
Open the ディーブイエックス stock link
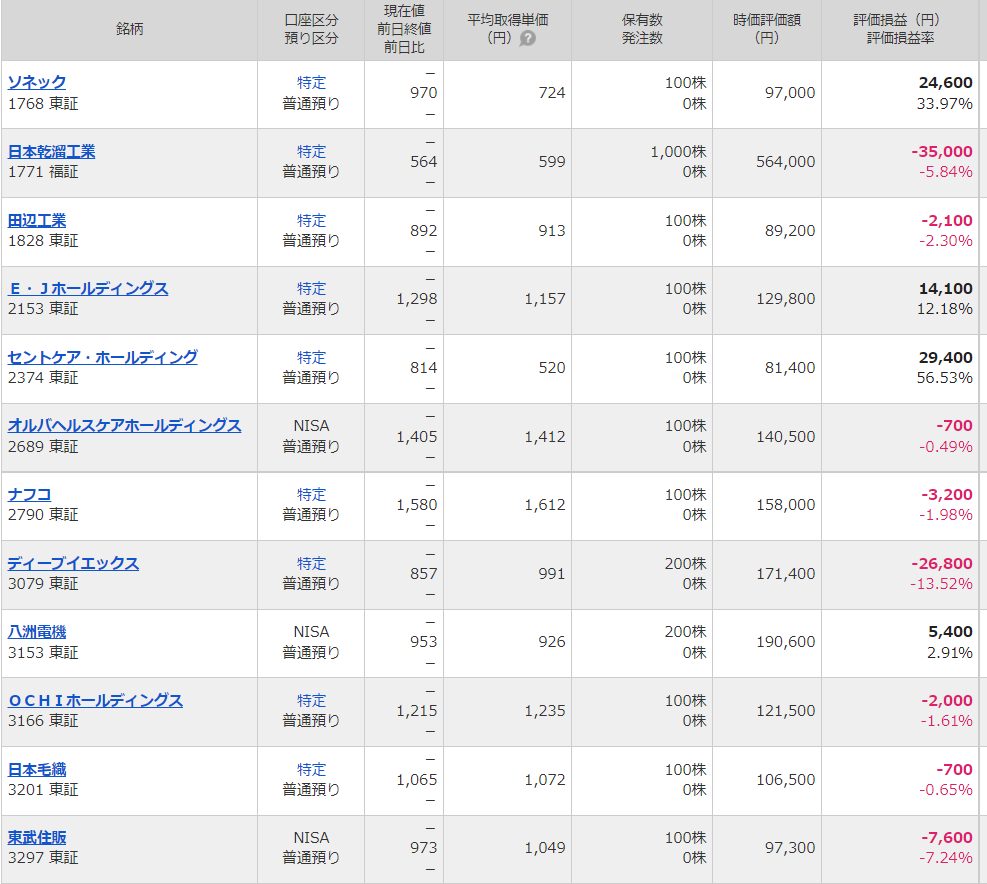point(73,564)
